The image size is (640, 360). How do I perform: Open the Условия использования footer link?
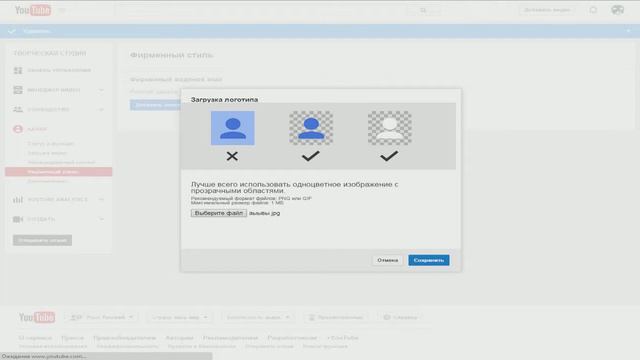tap(53, 347)
